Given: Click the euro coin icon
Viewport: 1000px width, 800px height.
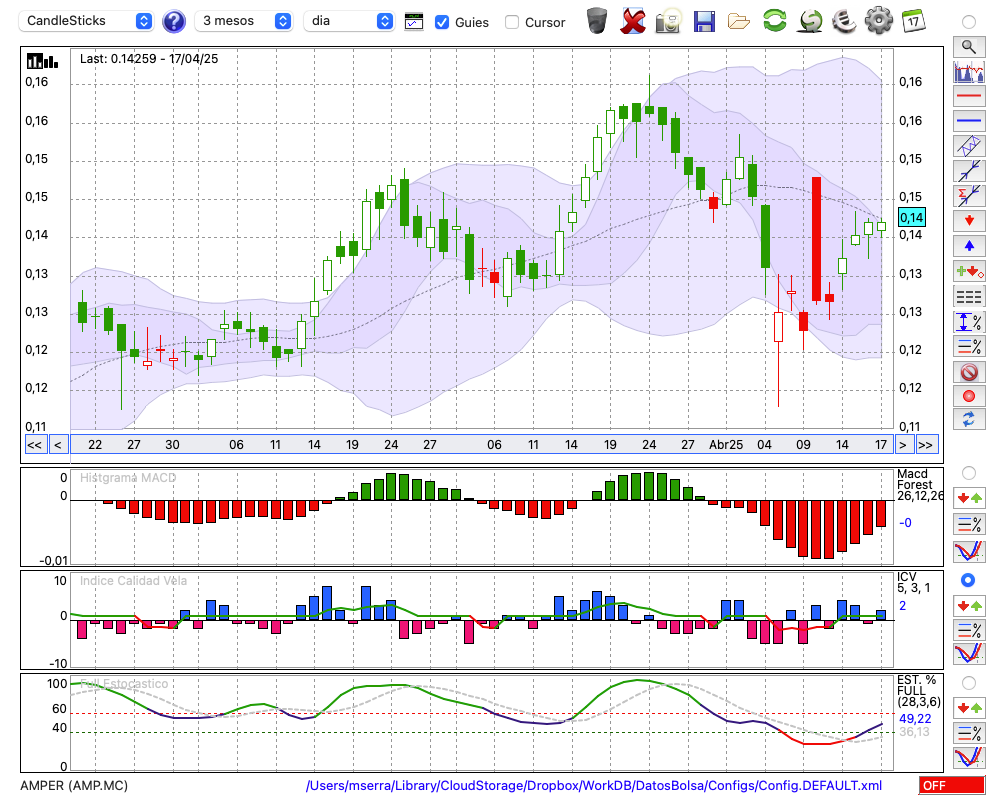Looking at the screenshot, I should (x=844, y=21).
